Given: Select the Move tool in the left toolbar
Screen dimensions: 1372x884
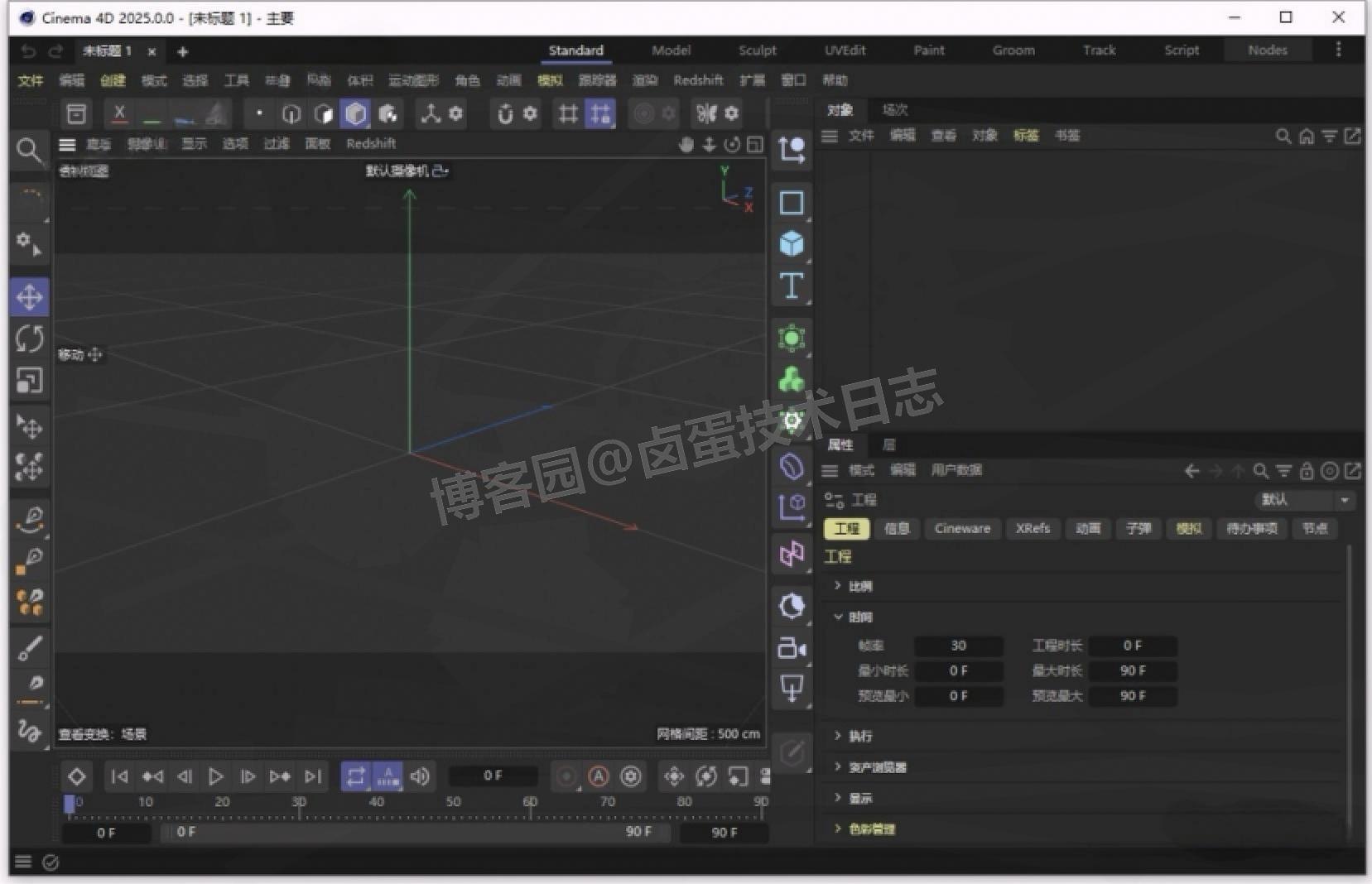Looking at the screenshot, I should [x=30, y=295].
